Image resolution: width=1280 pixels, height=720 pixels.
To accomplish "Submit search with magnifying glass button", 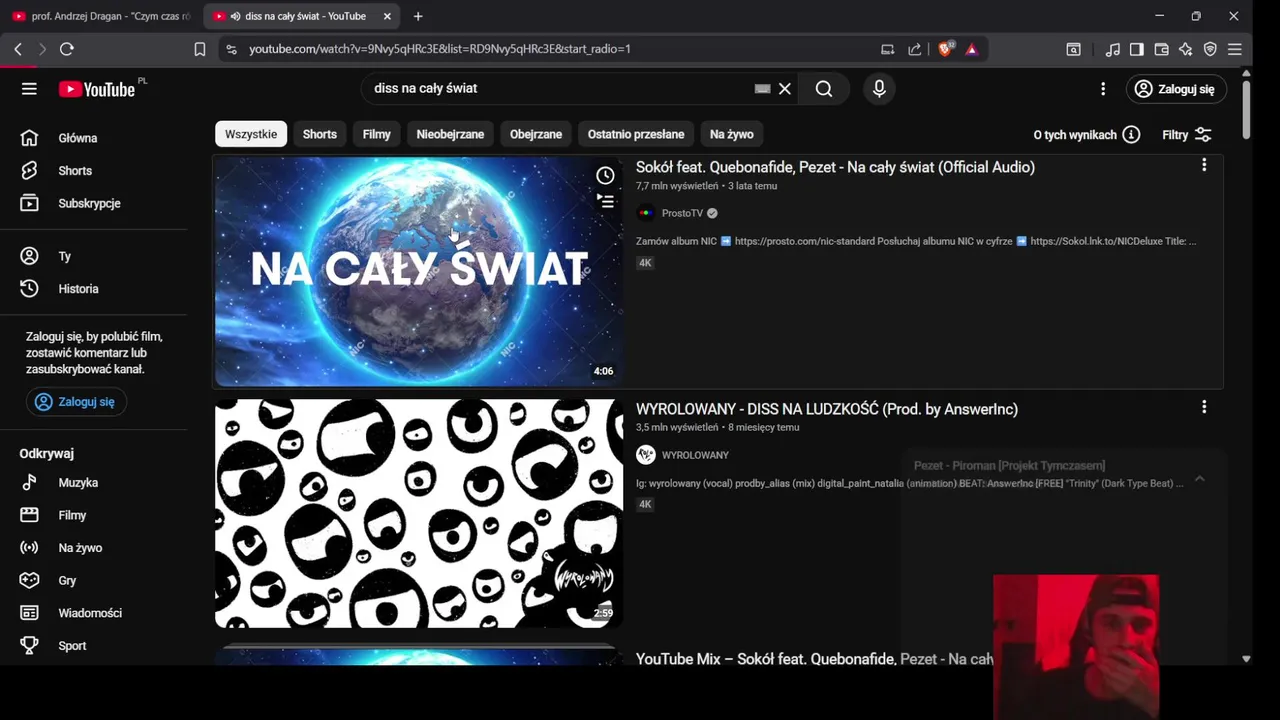I will tap(824, 88).
